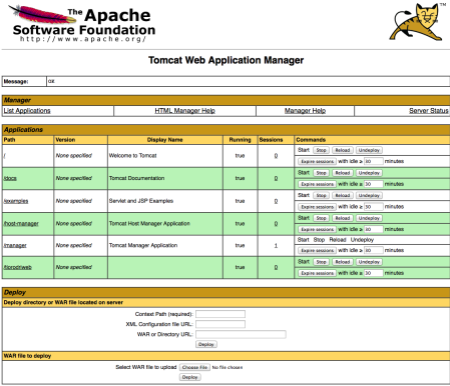Screen dimensions: 450x386
Task: Open the /host-manager application path
Action: point(21,224)
